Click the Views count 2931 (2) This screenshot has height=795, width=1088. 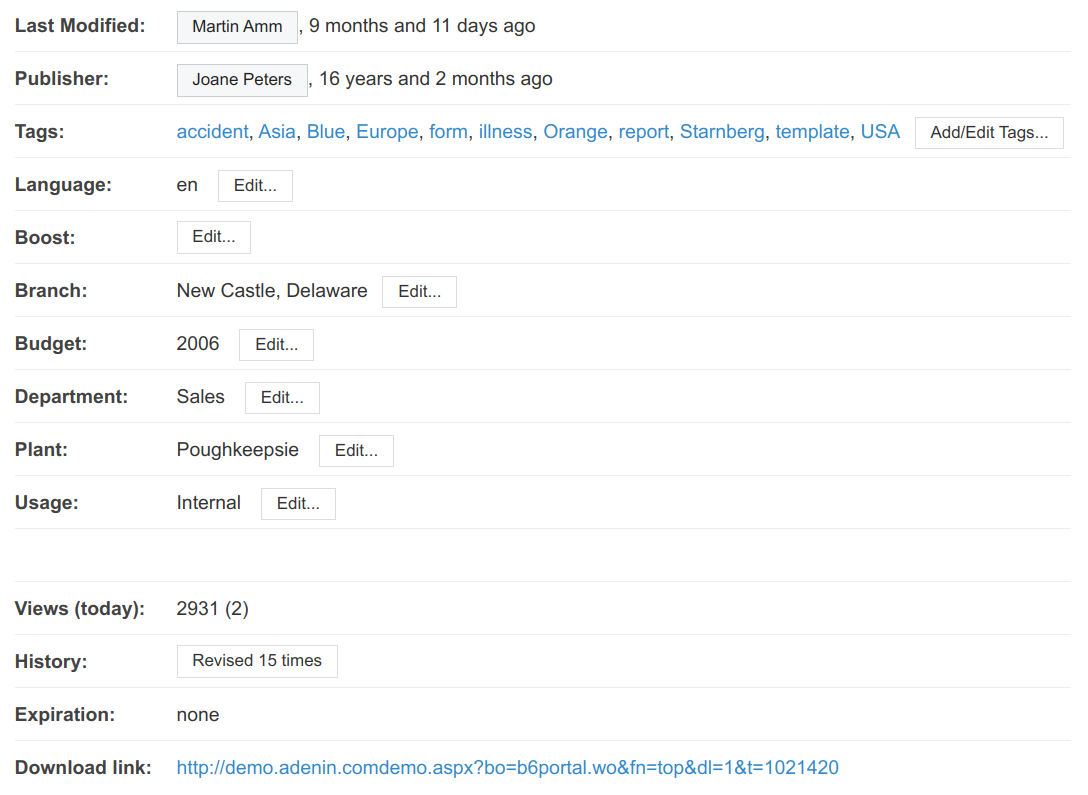pos(212,608)
